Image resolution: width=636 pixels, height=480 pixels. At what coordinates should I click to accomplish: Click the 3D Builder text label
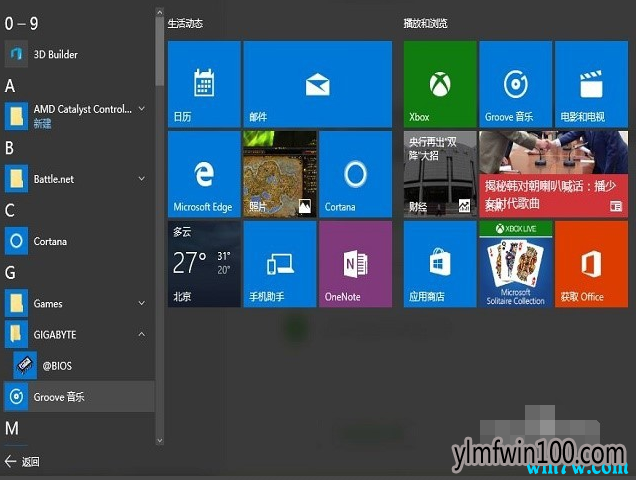(x=56, y=54)
